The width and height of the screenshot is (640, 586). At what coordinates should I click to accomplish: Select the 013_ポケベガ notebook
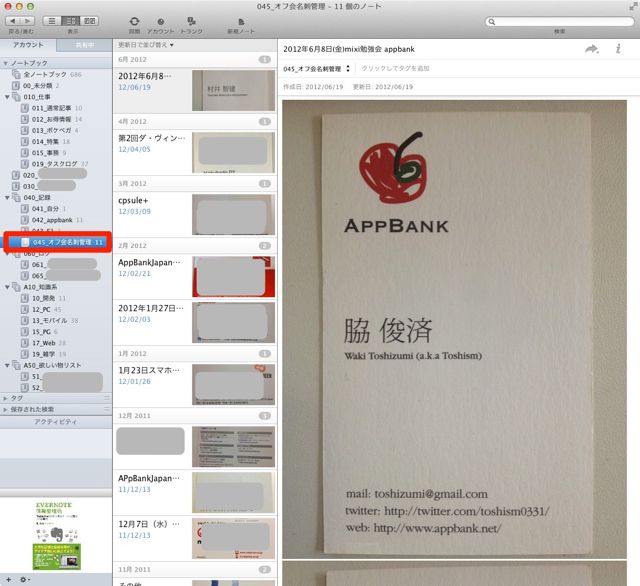click(49, 131)
